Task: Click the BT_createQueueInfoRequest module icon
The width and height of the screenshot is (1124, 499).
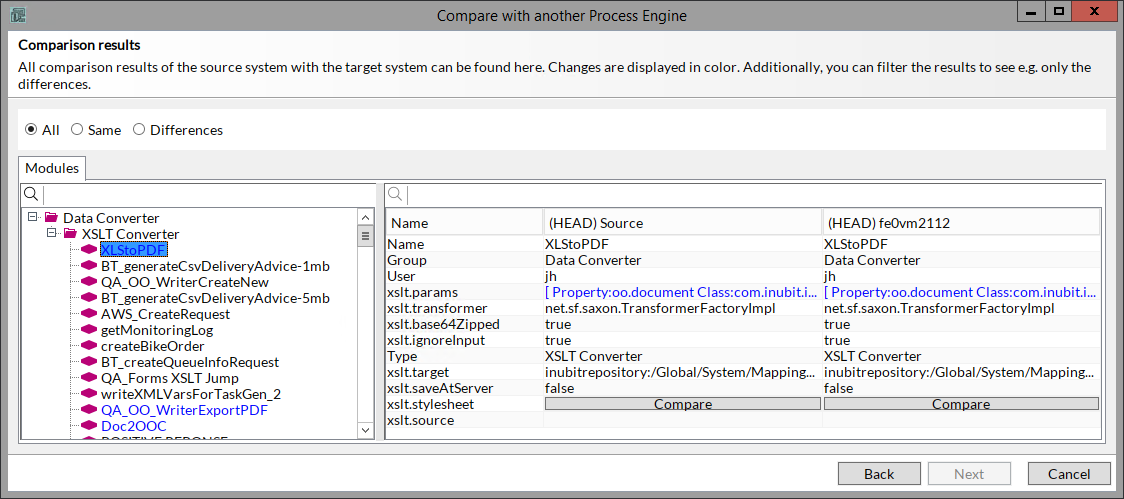Action: pyautogui.click(x=89, y=362)
